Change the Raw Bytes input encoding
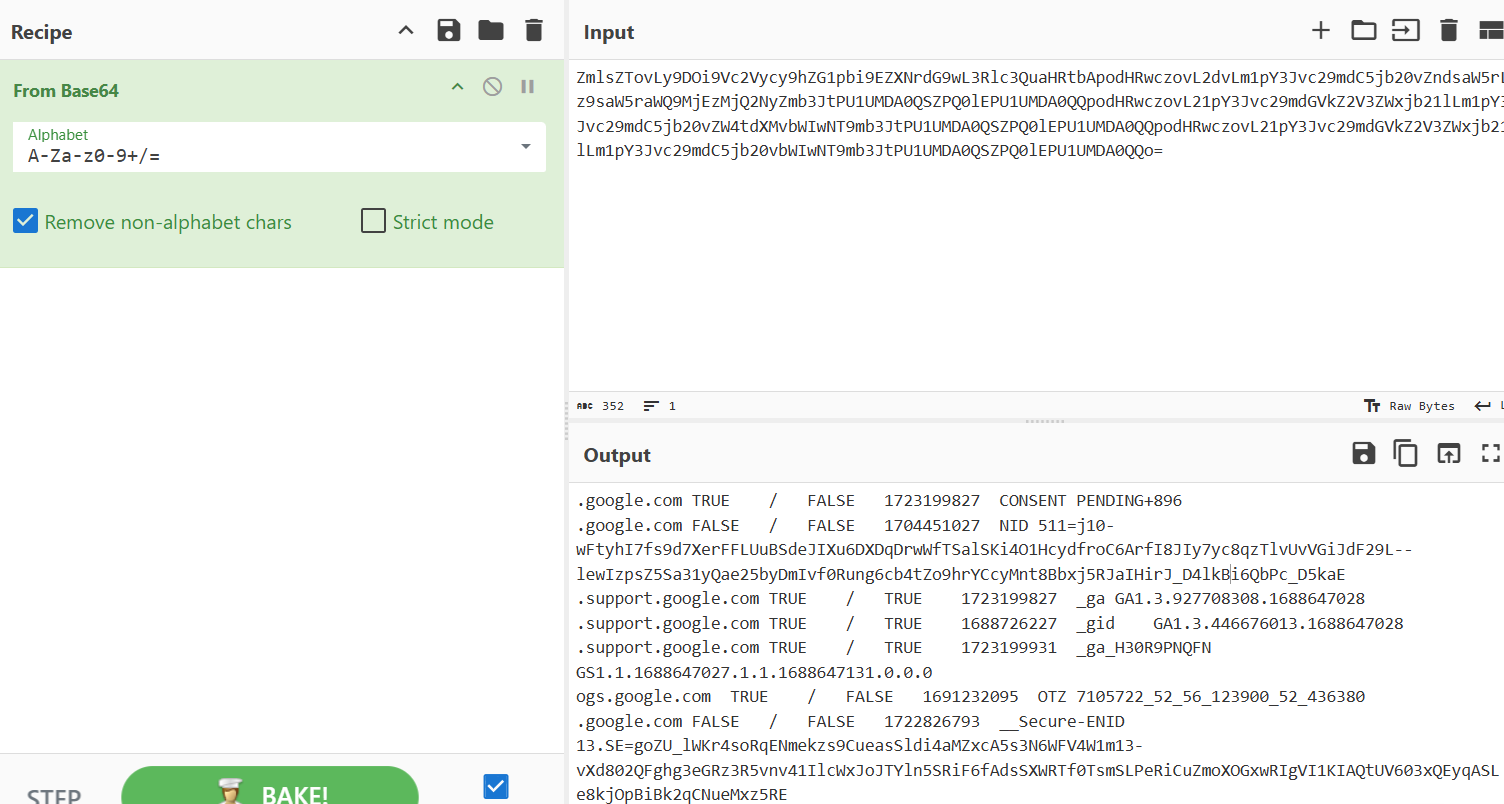The width and height of the screenshot is (1504, 804). (x=1409, y=406)
